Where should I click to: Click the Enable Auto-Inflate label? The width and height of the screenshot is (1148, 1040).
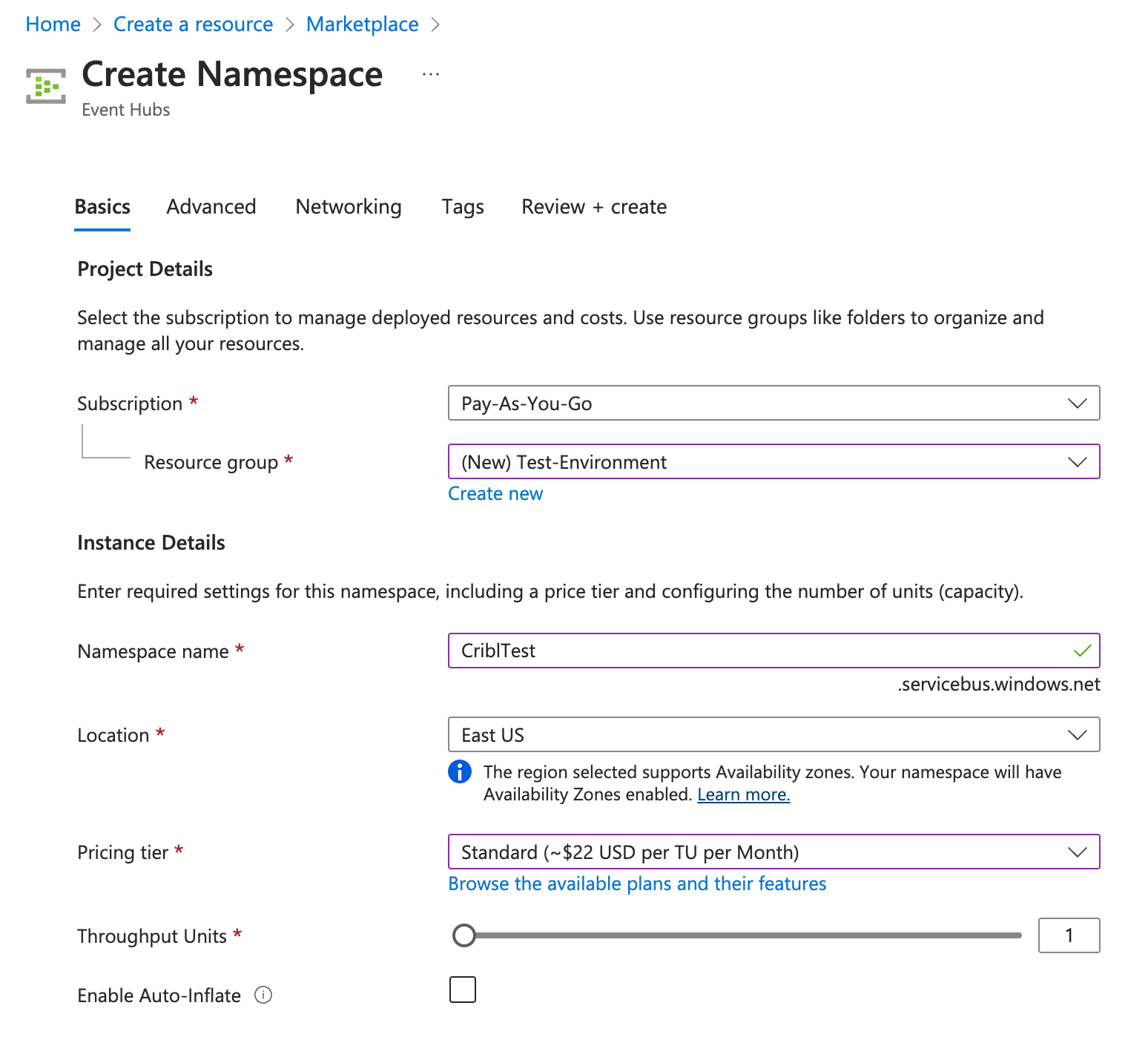(159, 995)
